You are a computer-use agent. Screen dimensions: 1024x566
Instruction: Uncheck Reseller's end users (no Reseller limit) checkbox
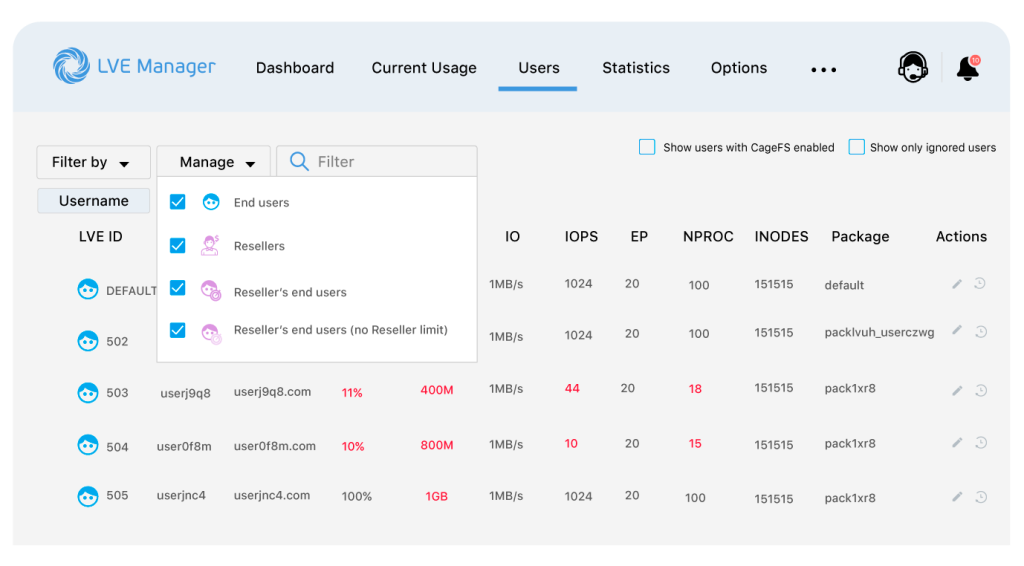(x=178, y=330)
